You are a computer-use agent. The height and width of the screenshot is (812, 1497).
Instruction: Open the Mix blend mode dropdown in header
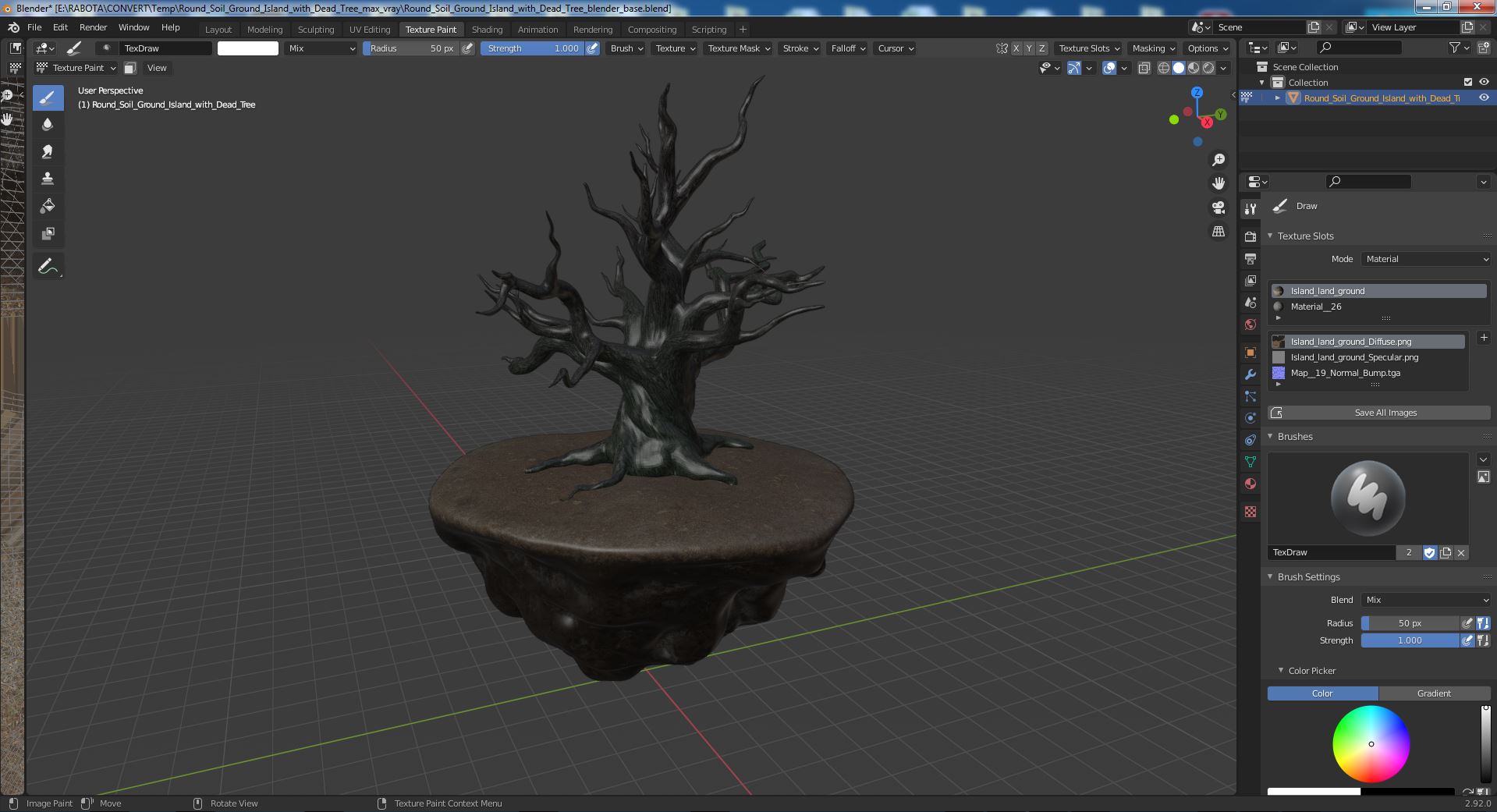321,48
